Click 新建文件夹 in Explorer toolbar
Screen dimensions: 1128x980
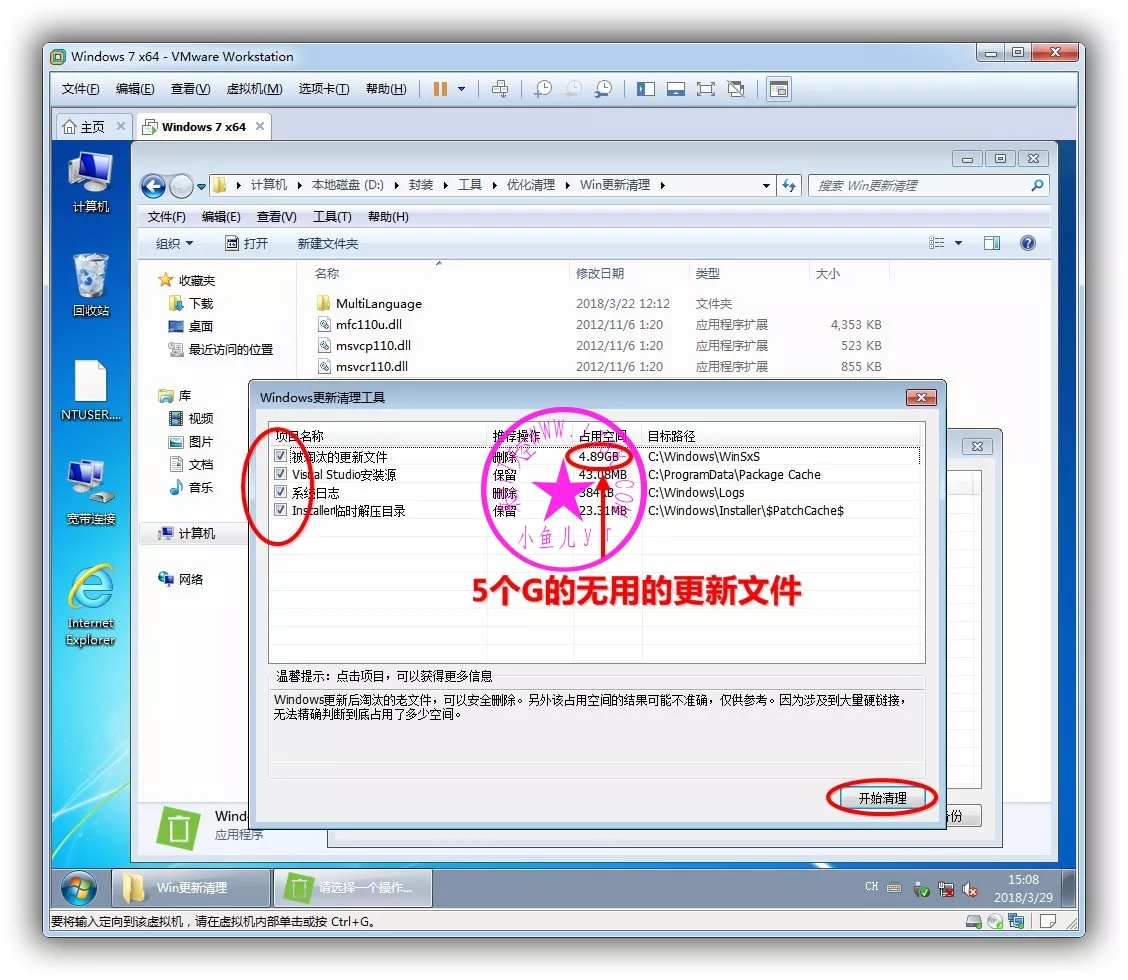pos(327,244)
